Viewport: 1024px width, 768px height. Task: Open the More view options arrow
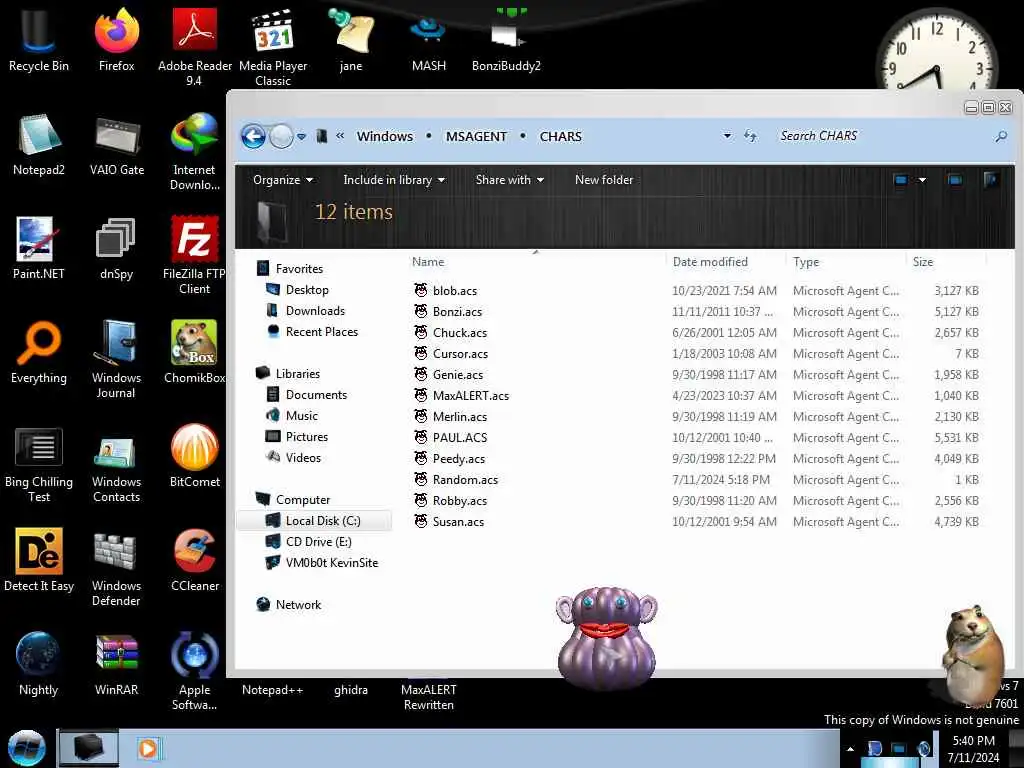922,180
